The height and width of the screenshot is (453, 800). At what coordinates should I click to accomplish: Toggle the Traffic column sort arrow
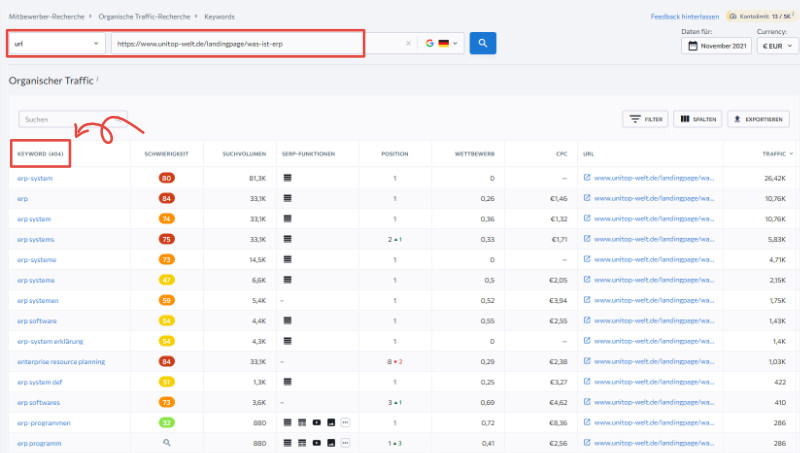click(x=791, y=154)
